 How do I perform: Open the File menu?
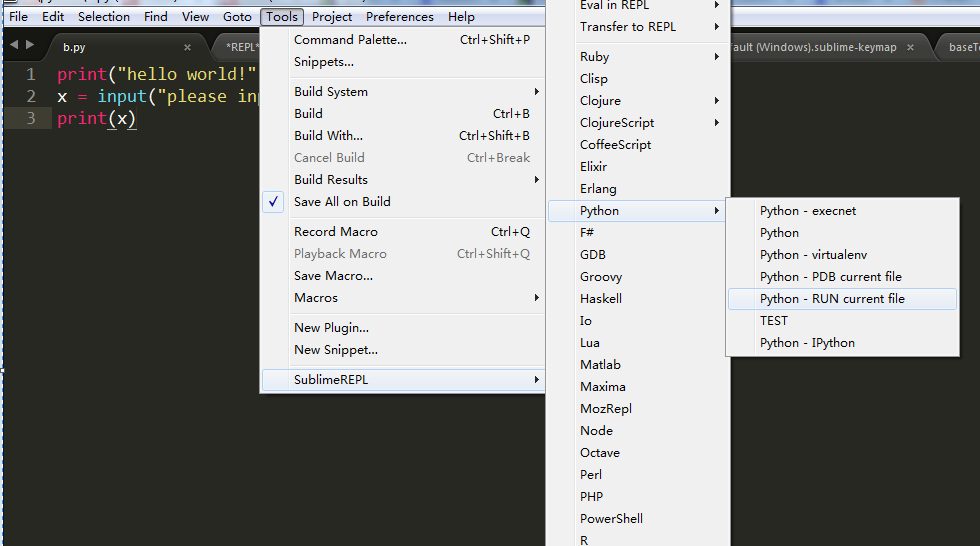[x=18, y=17]
